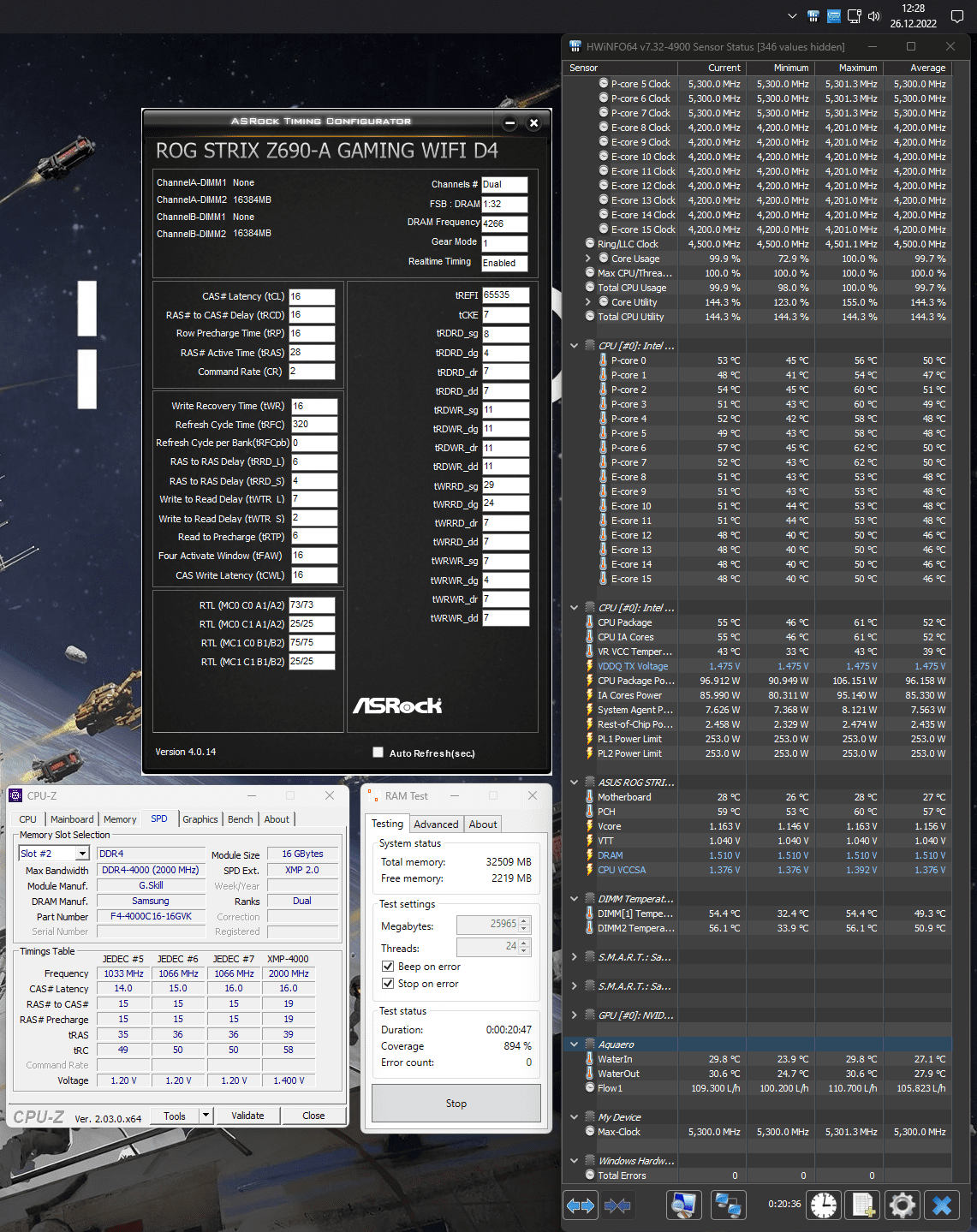Open SPD tab in CPU-Z
Image resolution: width=977 pixels, height=1232 pixels.
click(x=159, y=818)
